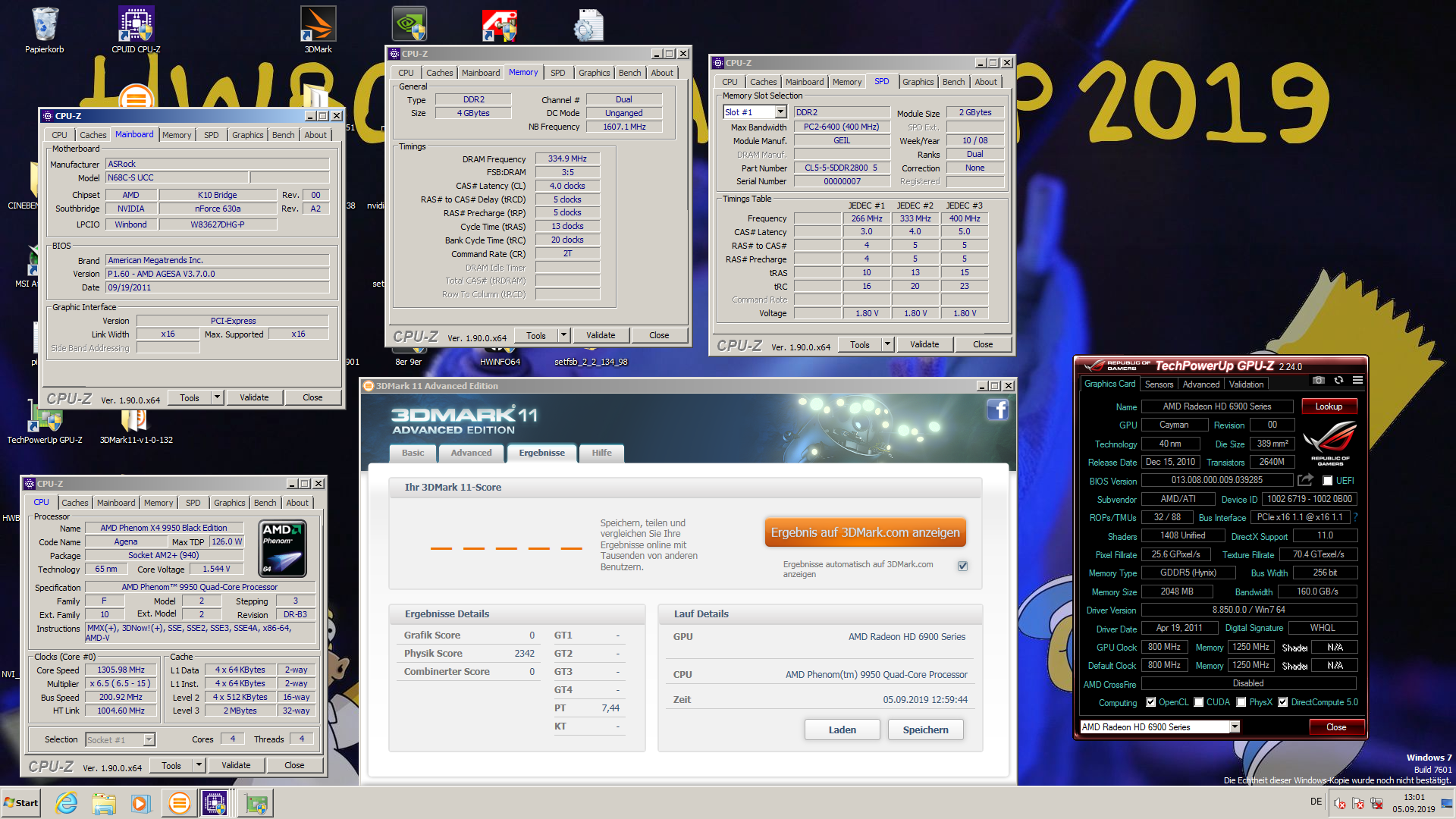Open the 3DMark11-v1-0-132 folder icon
1456x819 pixels.
(136, 426)
